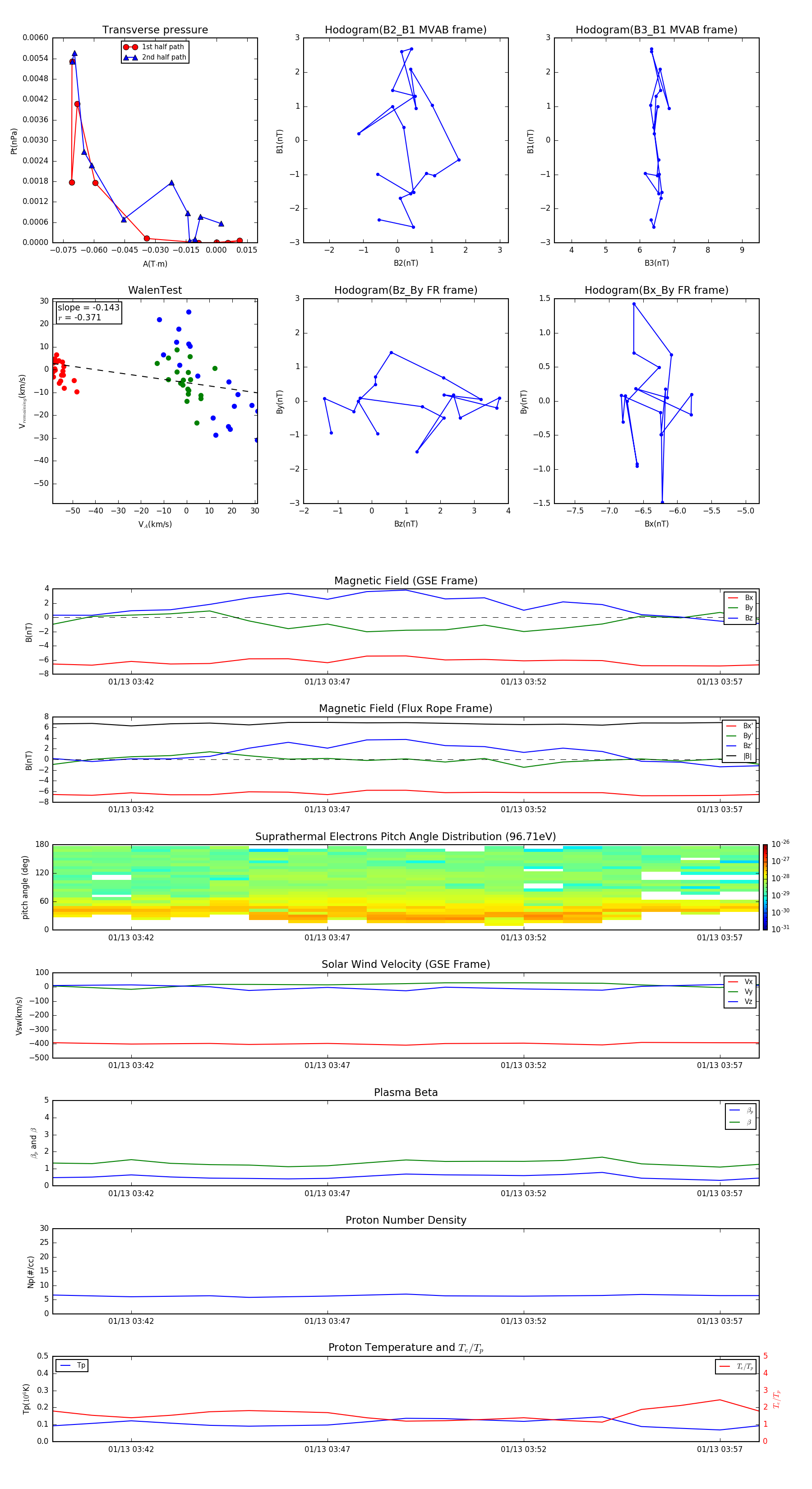Select 'Vz' in the velocity legend
This screenshot has height=1489, width=812.
point(740,1001)
